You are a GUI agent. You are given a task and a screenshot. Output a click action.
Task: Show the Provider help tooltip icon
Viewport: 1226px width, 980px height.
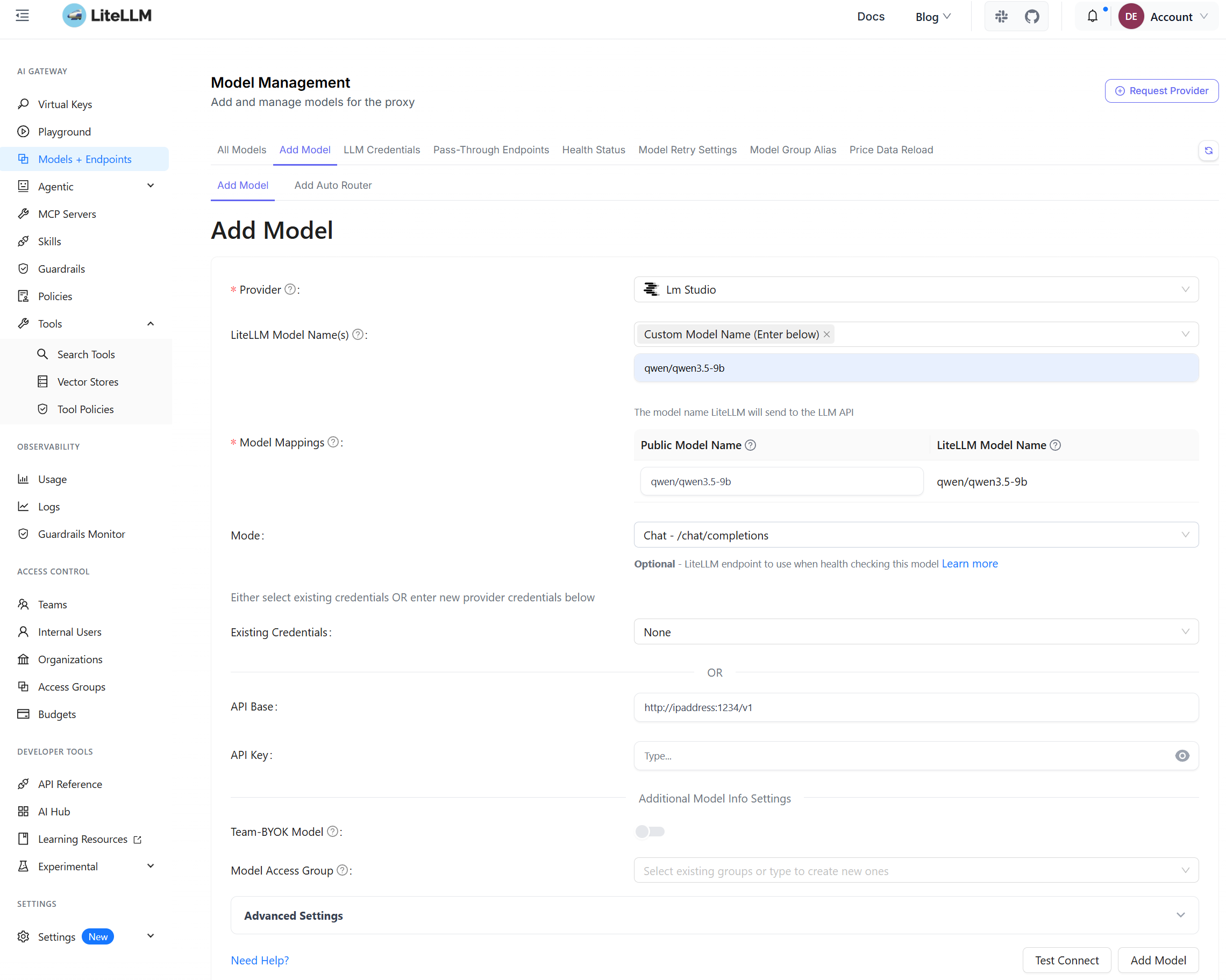coord(290,289)
